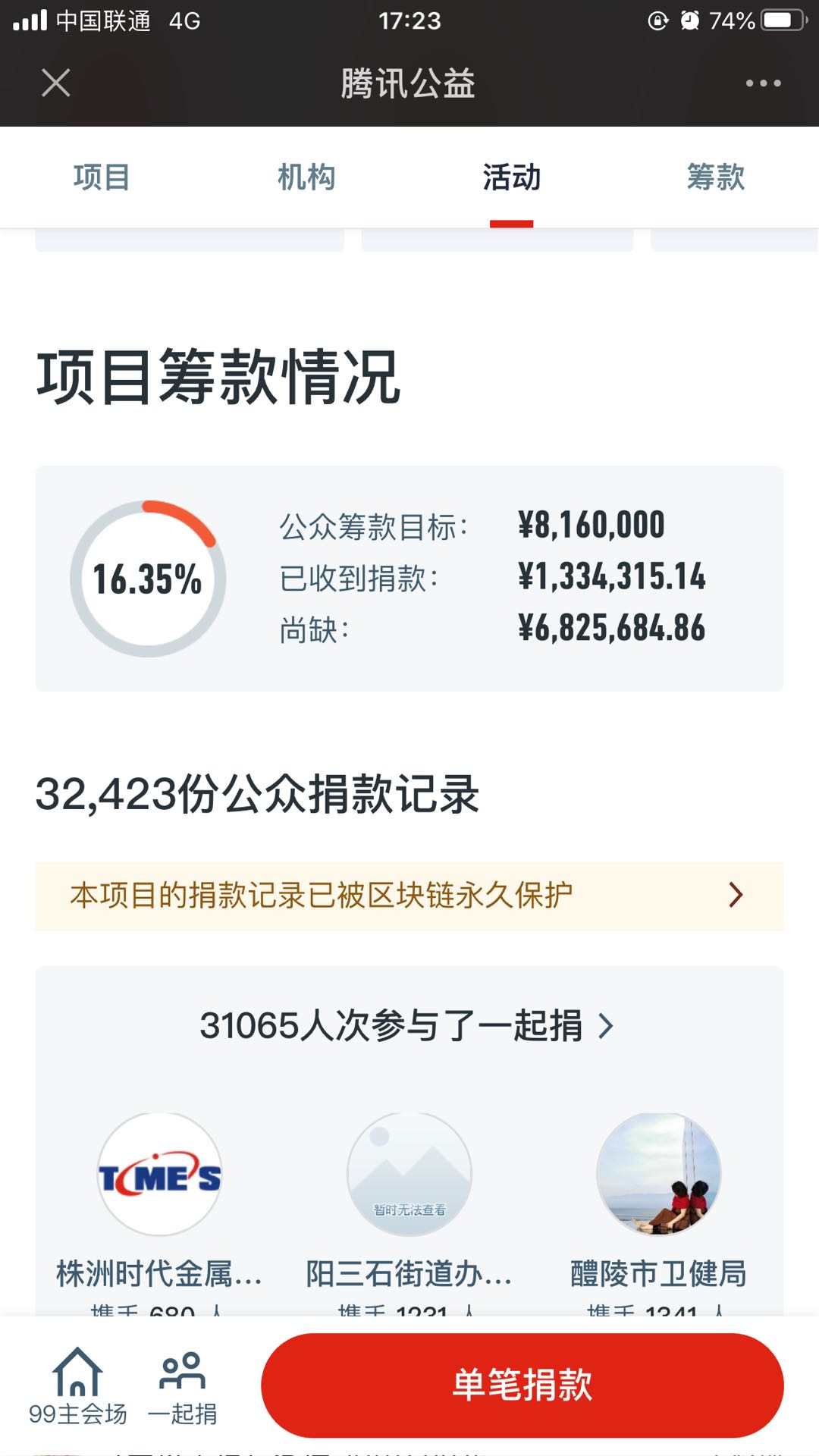The height and width of the screenshot is (1456, 819).
Task: Open the three-dot more options menu
Action: [x=762, y=83]
